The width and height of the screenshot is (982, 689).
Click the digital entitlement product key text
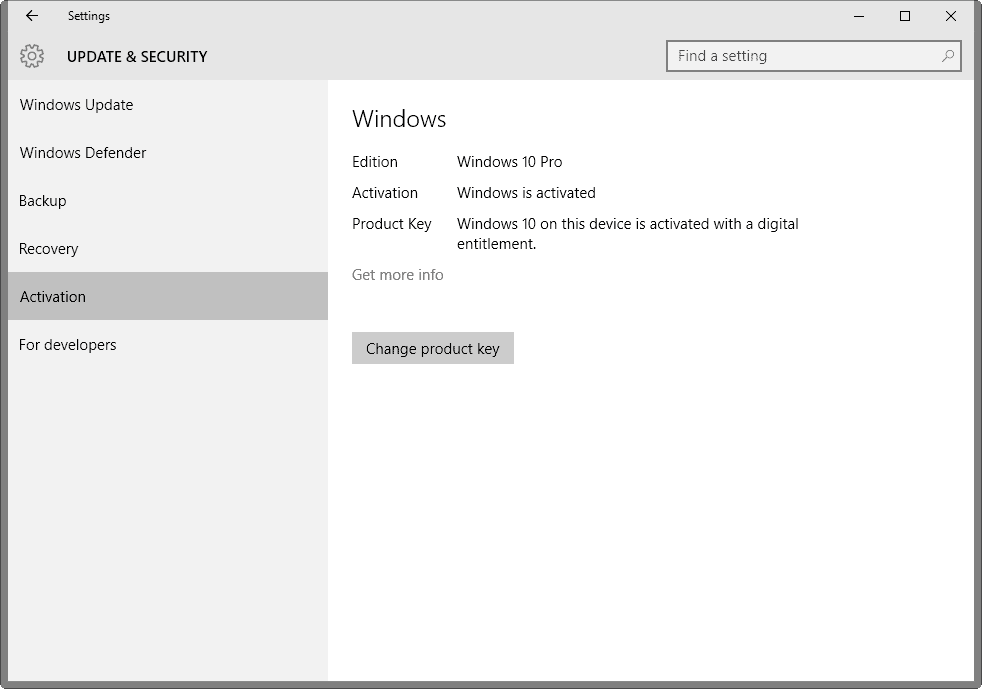tap(628, 234)
